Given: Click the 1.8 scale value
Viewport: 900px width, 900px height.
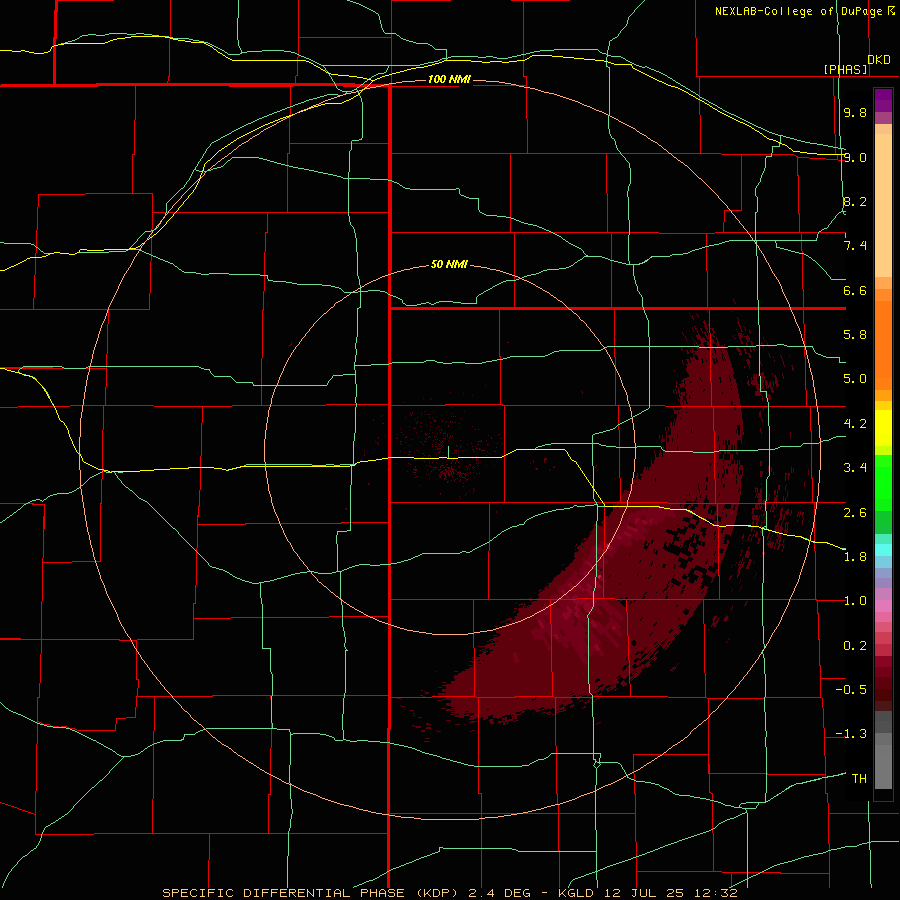Looking at the screenshot, I should click(855, 557).
